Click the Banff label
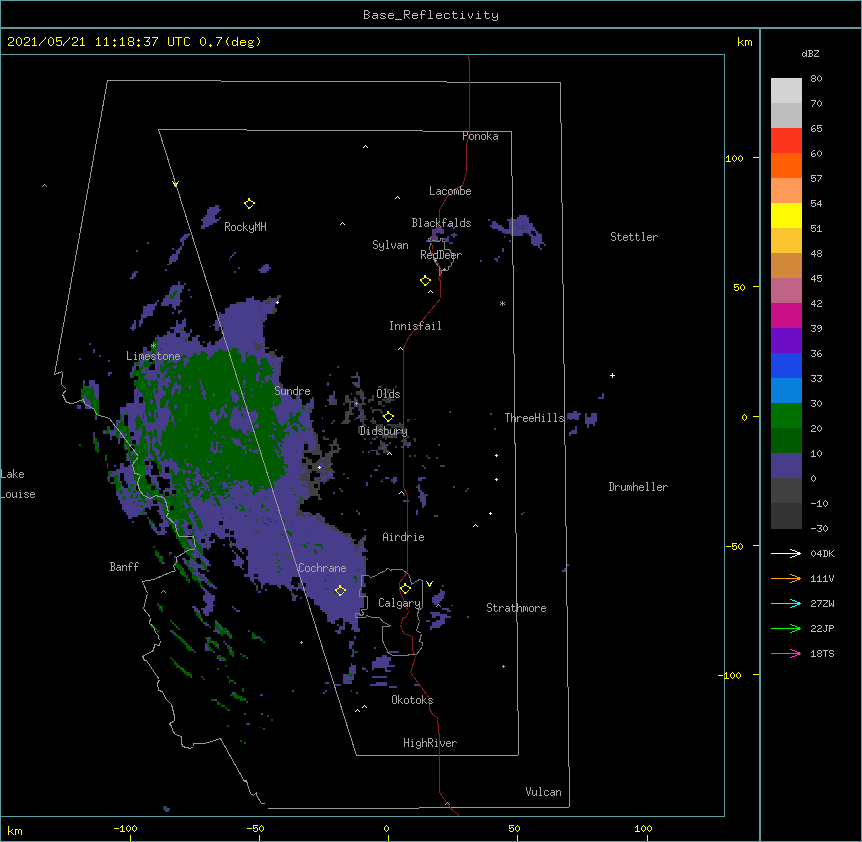862x842 pixels. (x=124, y=567)
